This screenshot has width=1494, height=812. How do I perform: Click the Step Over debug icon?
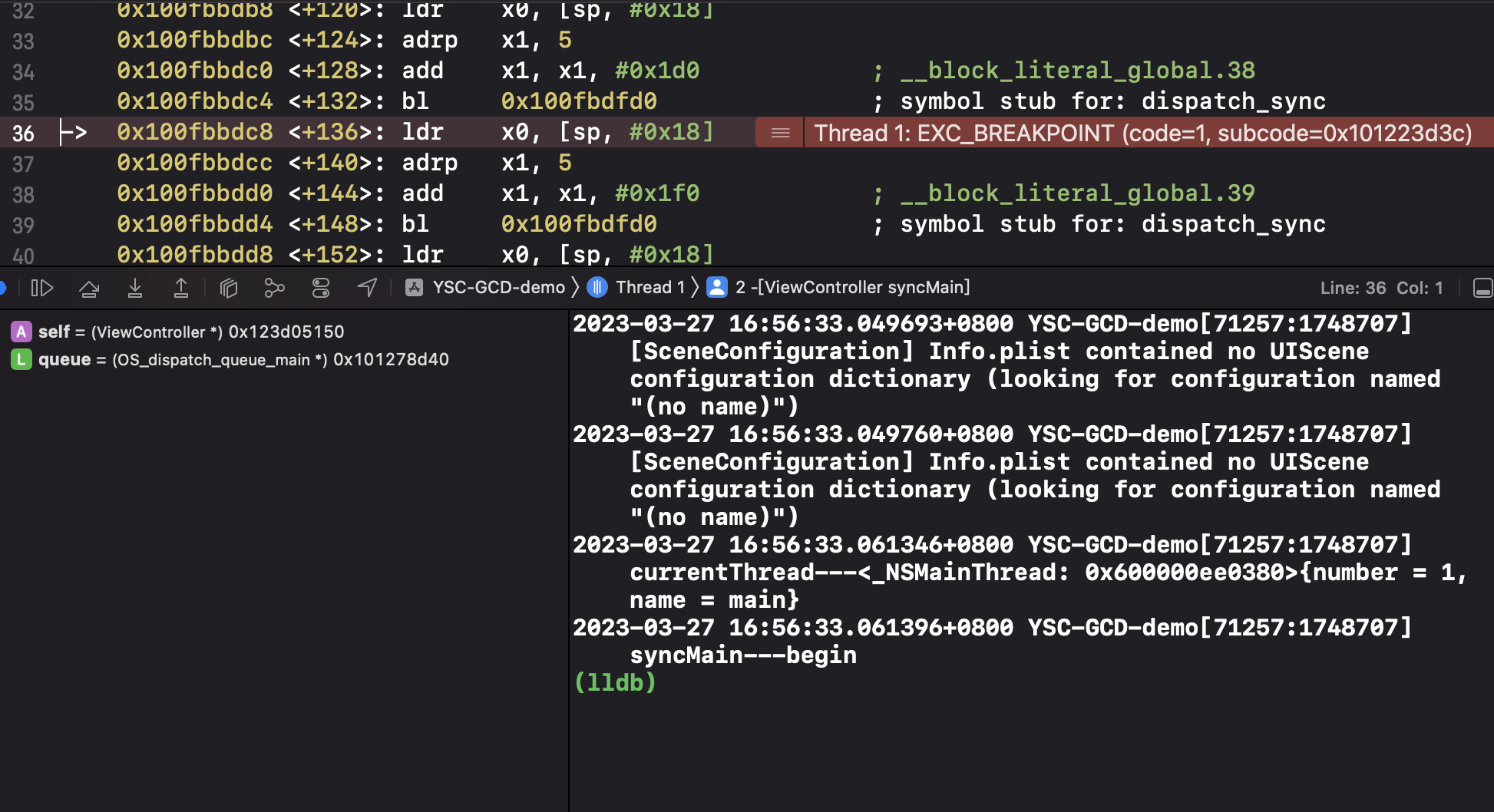click(89, 288)
